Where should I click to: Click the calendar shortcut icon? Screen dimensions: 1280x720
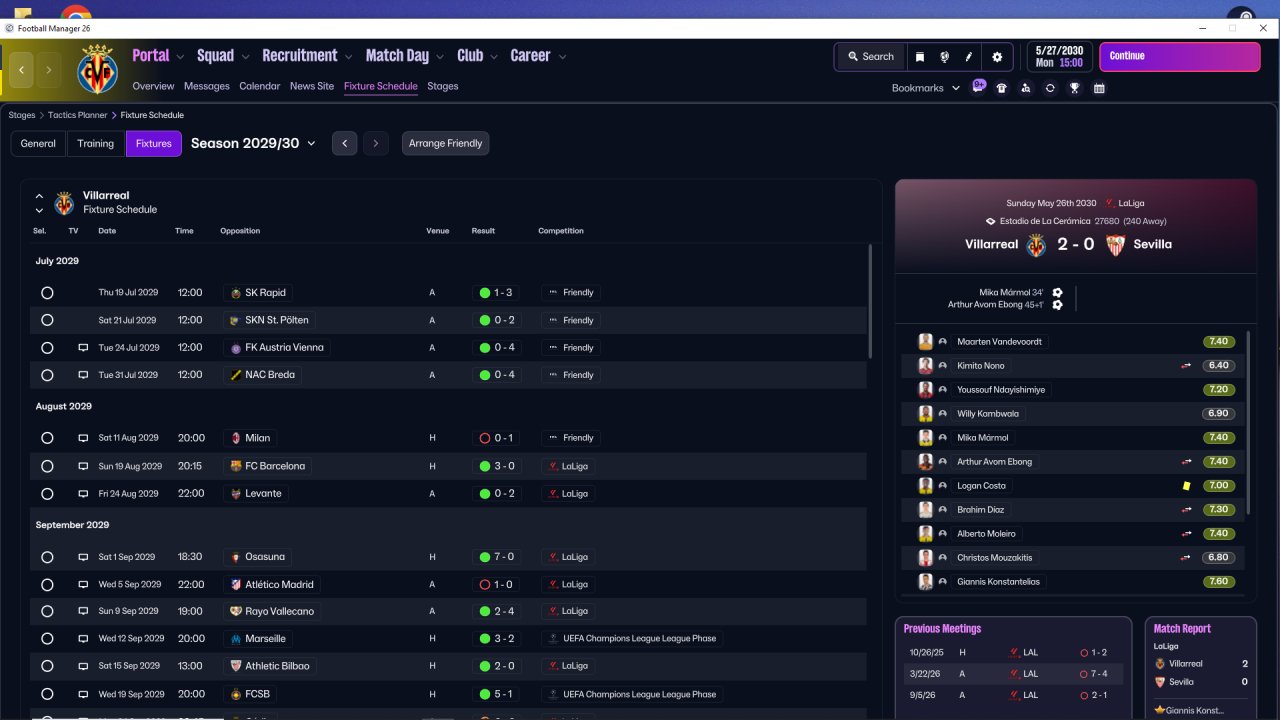(x=1099, y=88)
